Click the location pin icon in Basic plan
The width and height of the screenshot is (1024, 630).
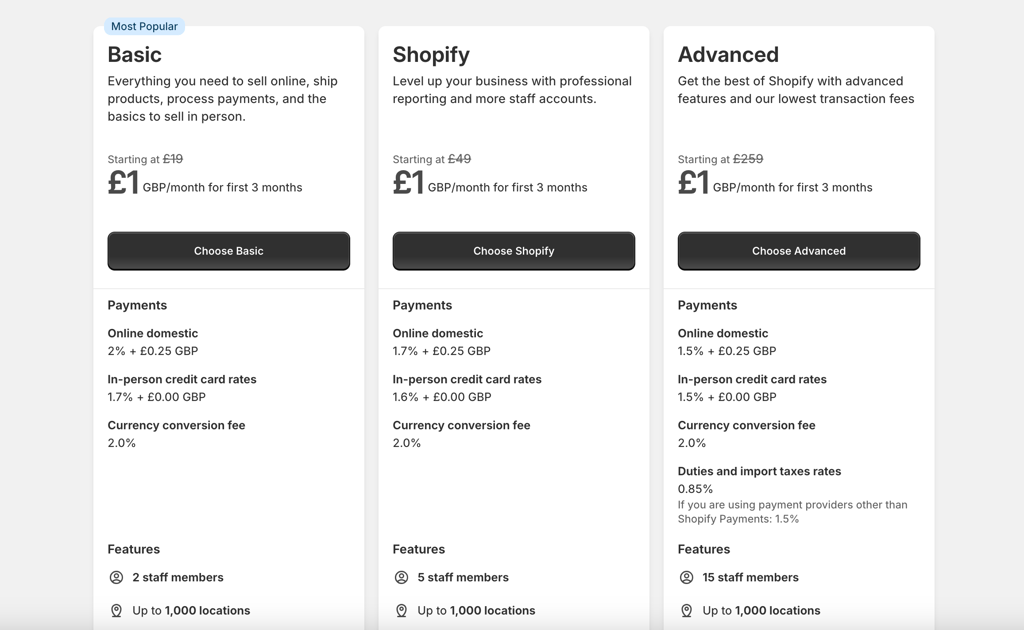(x=116, y=610)
